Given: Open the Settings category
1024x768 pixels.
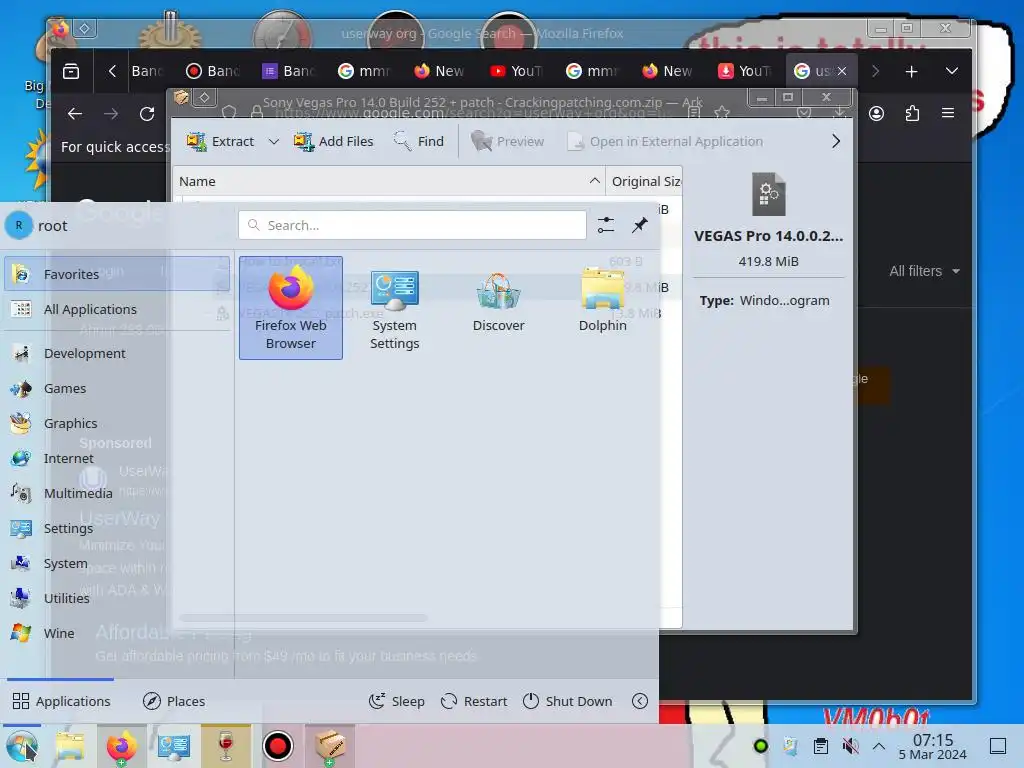Looking at the screenshot, I should tap(118, 528).
